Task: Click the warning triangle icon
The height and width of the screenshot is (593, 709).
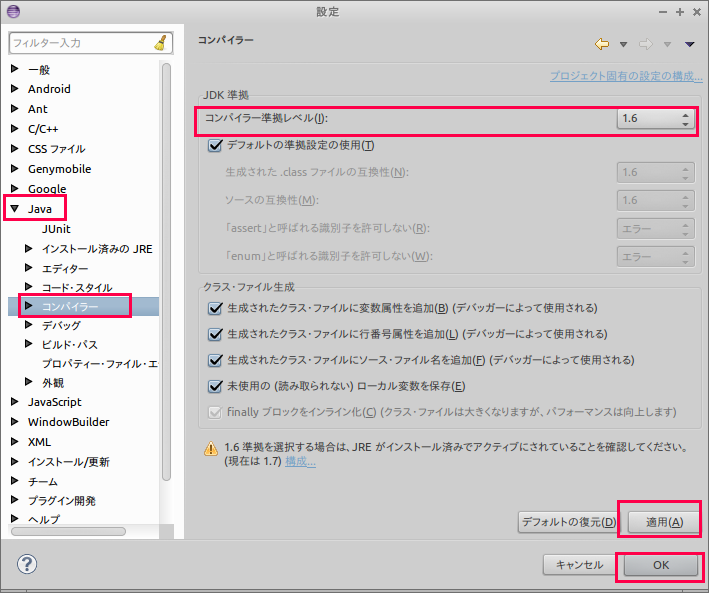Action: click(211, 448)
